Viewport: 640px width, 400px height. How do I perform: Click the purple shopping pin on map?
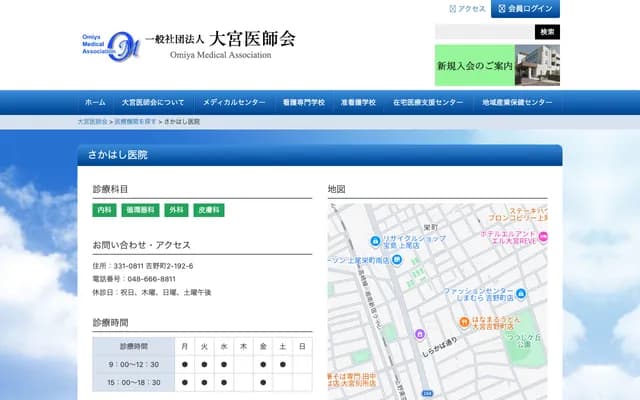point(420,333)
